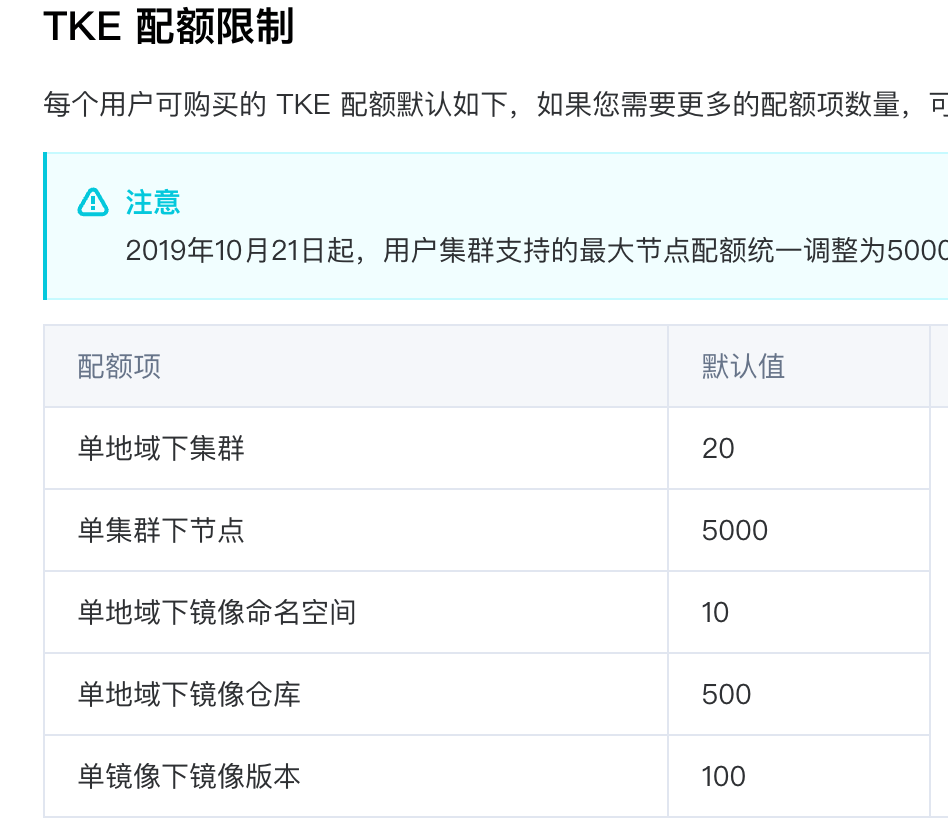This screenshot has width=948, height=836.
Task: Select the 默认值 column header
Action: coord(743,366)
